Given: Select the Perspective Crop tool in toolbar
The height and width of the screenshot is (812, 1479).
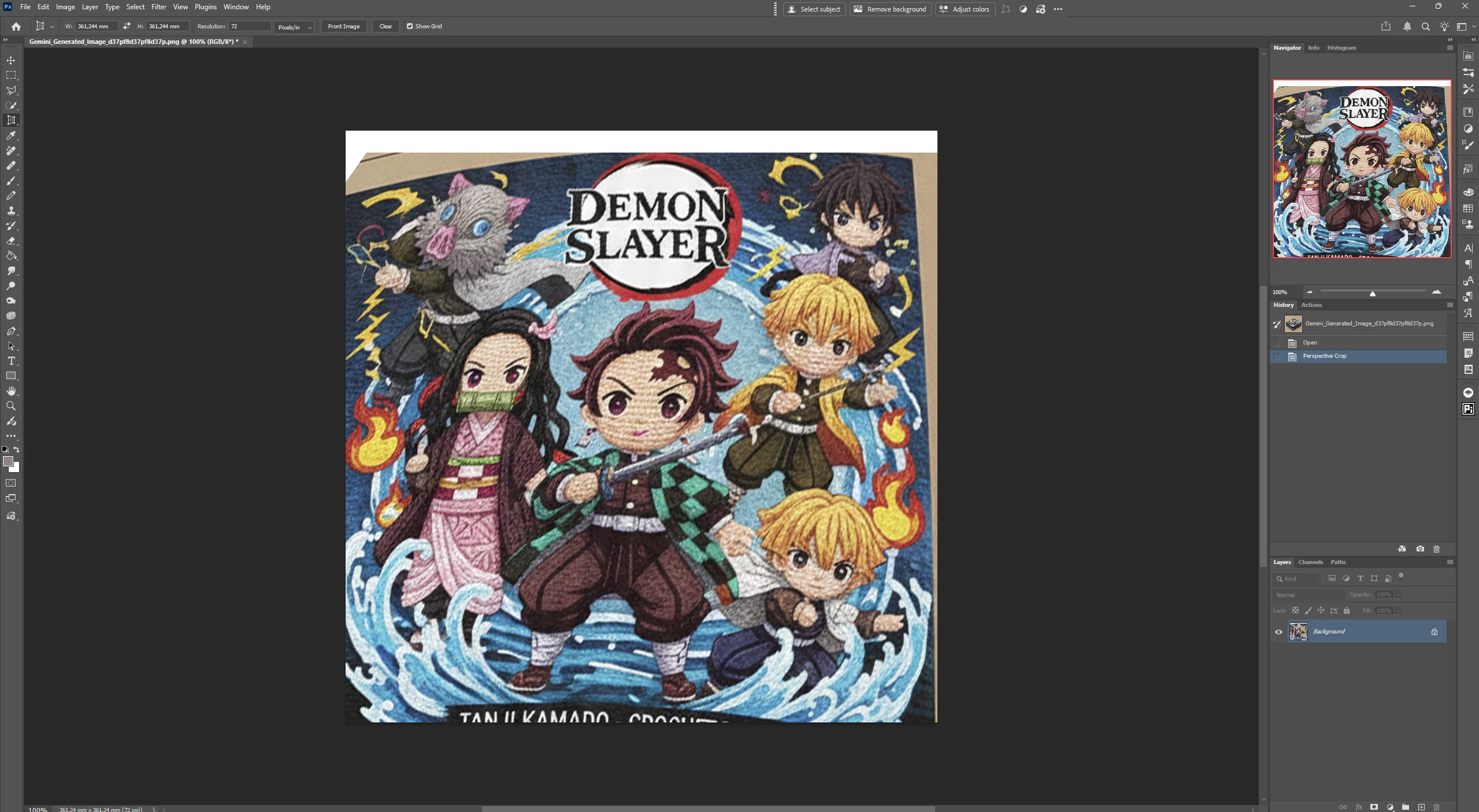Looking at the screenshot, I should (11, 120).
